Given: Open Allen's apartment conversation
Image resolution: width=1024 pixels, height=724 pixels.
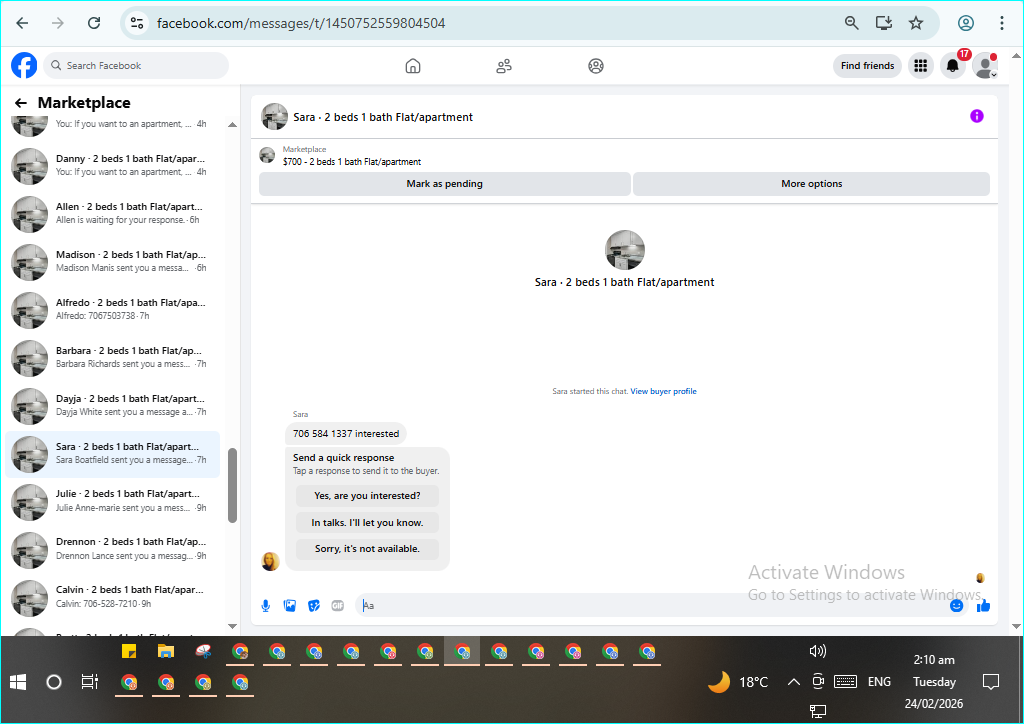Looking at the screenshot, I should [112, 213].
